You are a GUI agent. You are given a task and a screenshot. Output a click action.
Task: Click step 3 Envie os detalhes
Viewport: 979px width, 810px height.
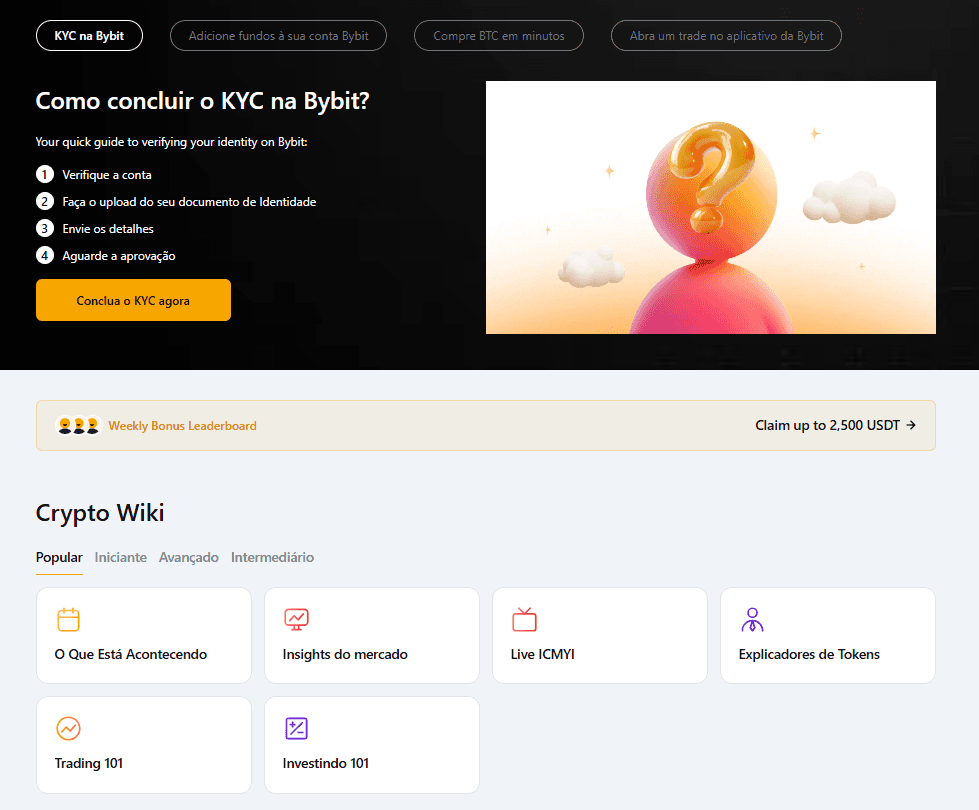[95, 229]
